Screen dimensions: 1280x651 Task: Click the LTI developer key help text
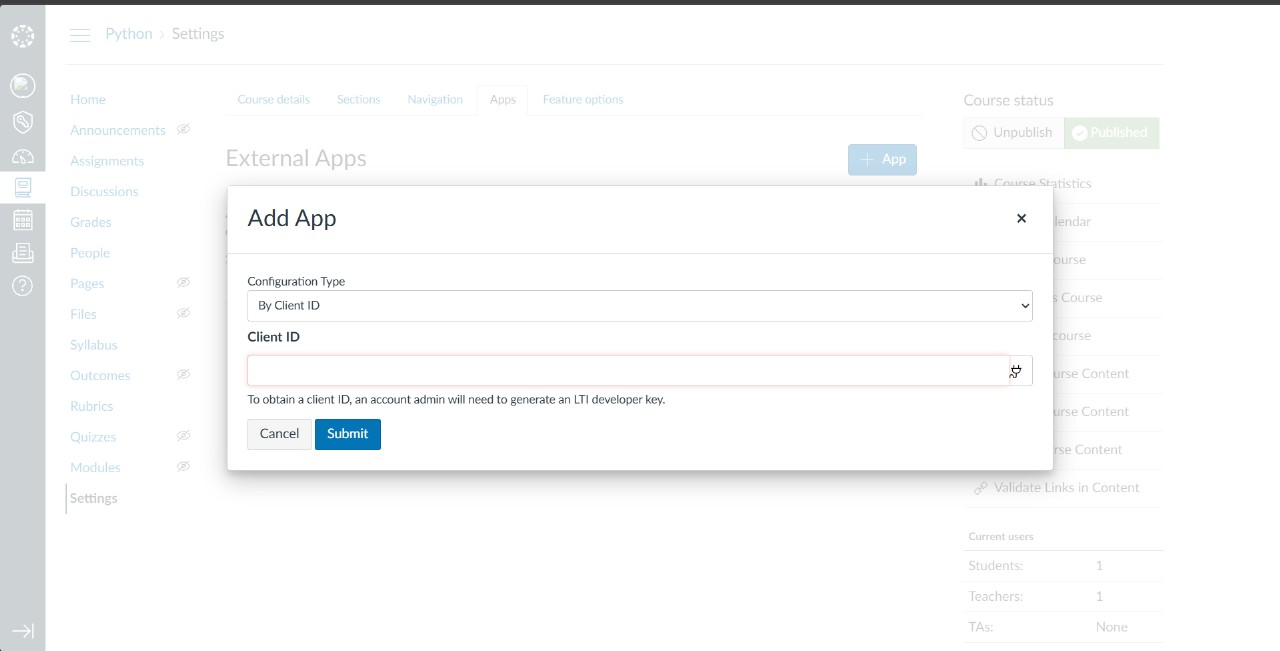(x=456, y=400)
